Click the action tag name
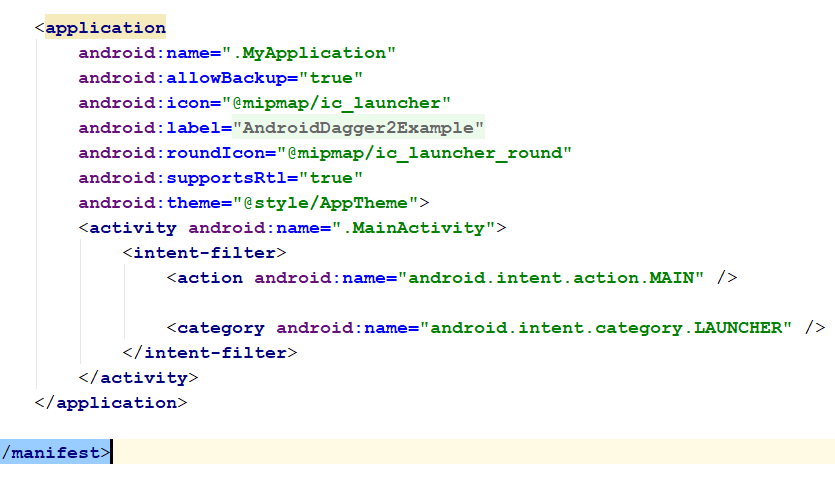The image size is (835, 478). coord(209,278)
